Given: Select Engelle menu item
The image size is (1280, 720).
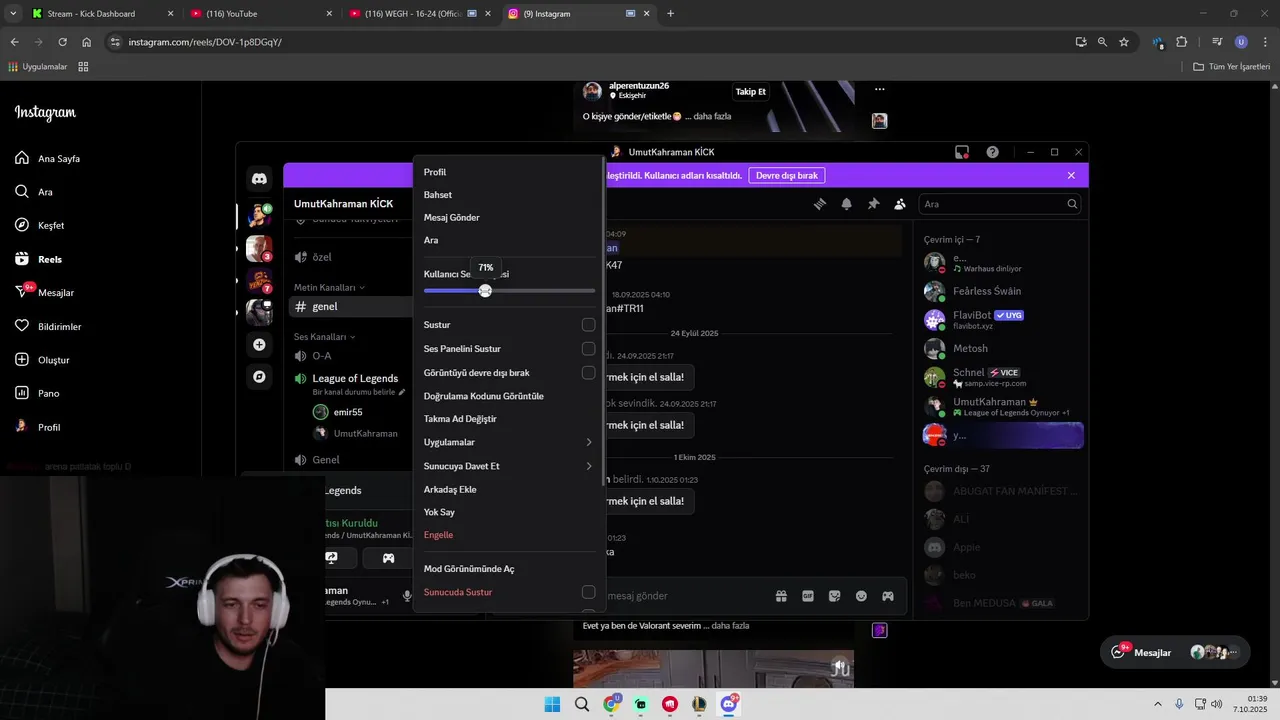Looking at the screenshot, I should [509, 535].
